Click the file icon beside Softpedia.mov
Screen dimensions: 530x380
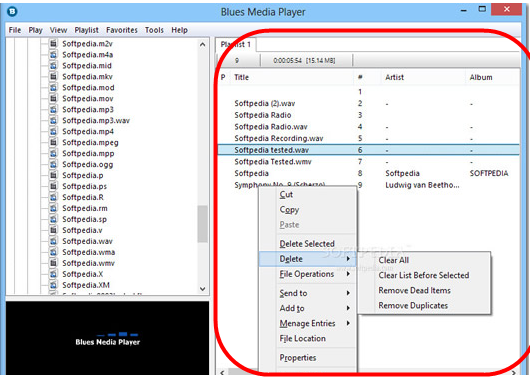tap(53, 98)
